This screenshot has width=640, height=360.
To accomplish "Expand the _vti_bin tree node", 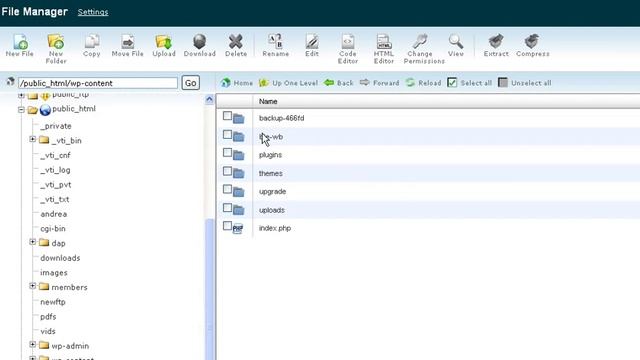I will coord(33,139).
